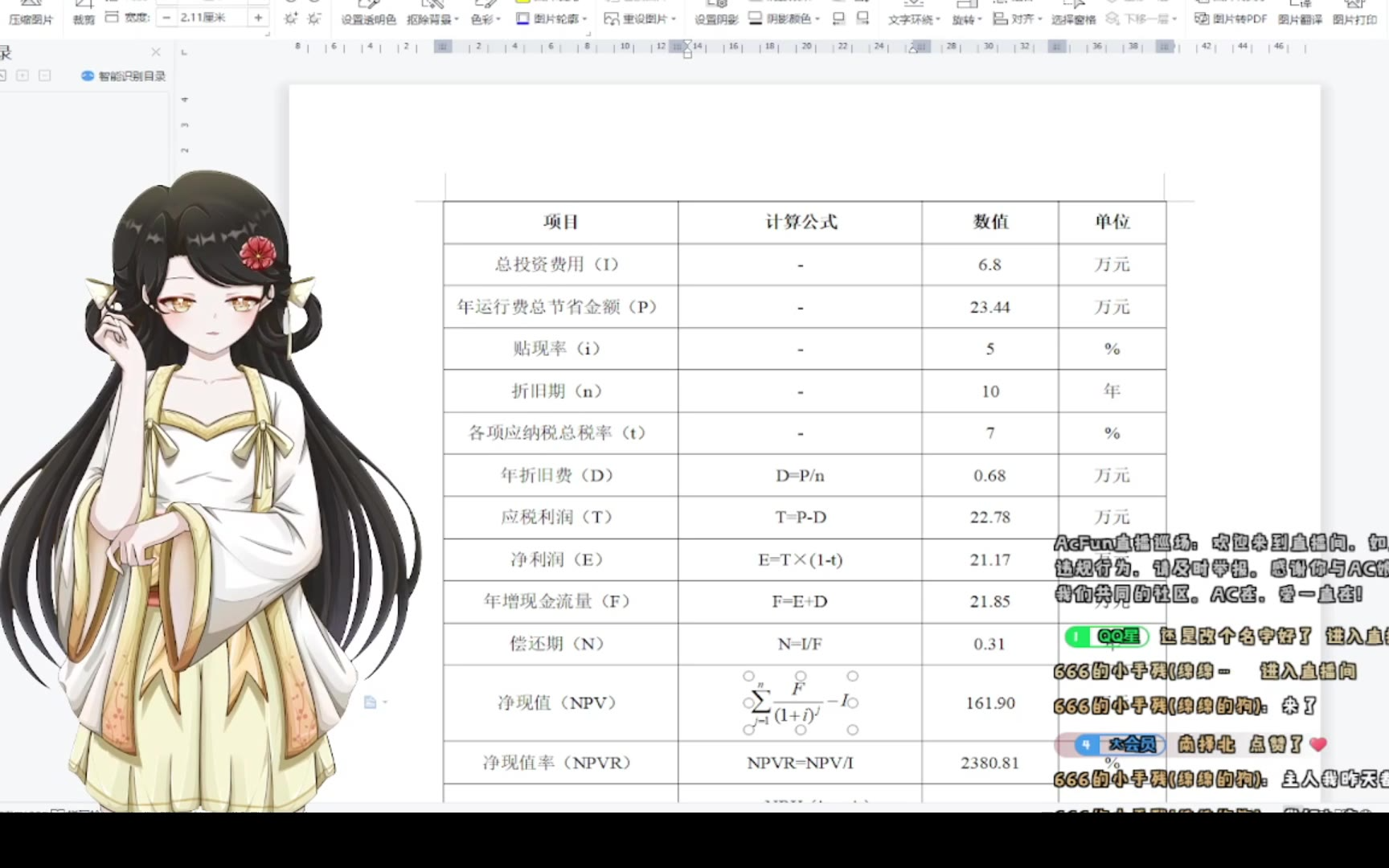Click the T=P-D formula cell
Screen dimensions: 1389x868
click(x=801, y=518)
